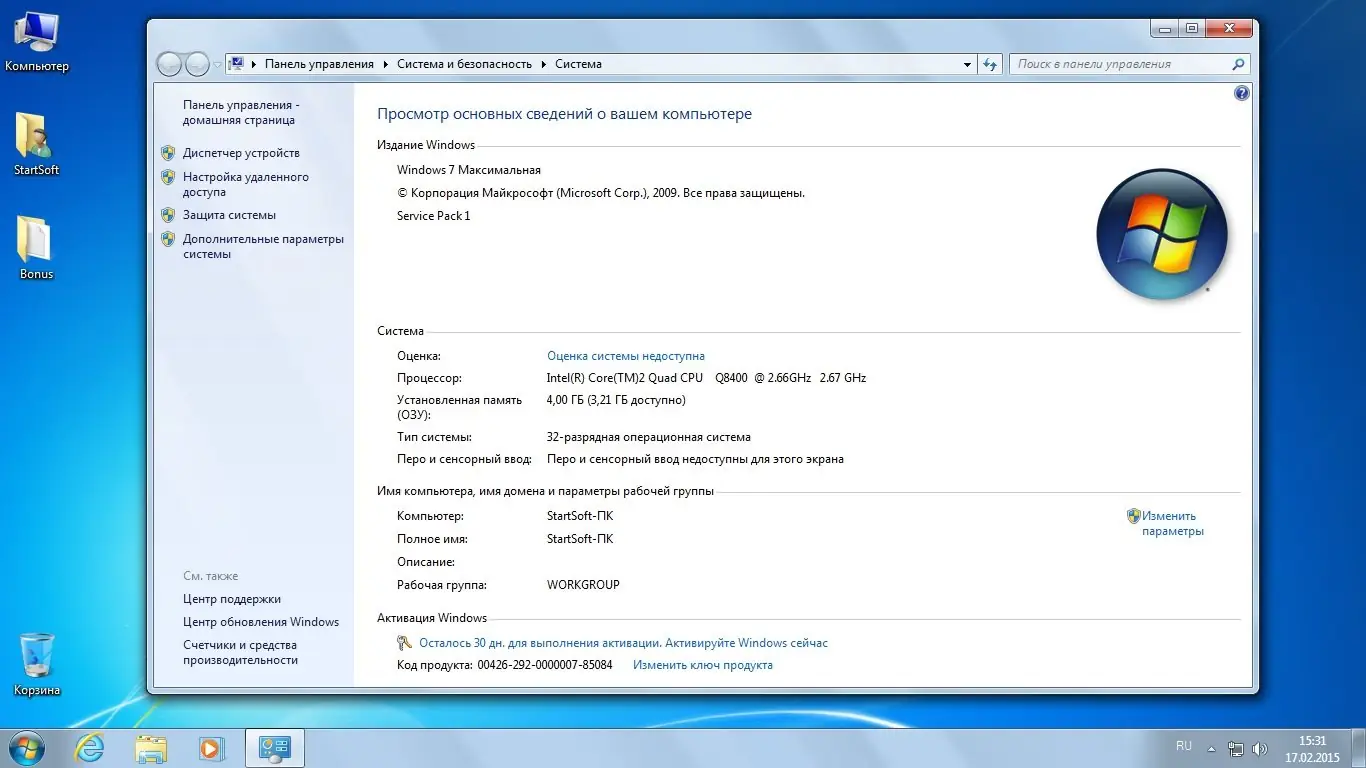The width and height of the screenshot is (1366, 768).
Task: Click the RU language indicator
Action: (1184, 746)
